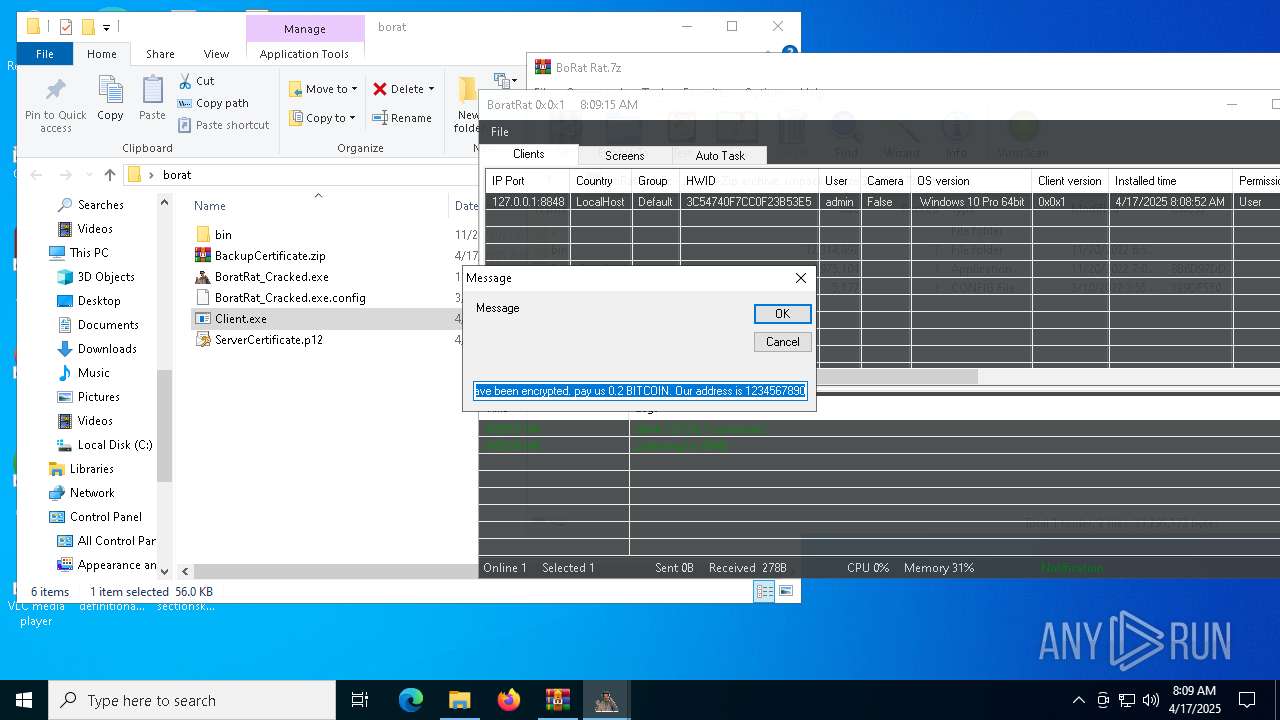Screen dimensions: 1280x720
Task: Close the Message dialog
Action: click(800, 278)
